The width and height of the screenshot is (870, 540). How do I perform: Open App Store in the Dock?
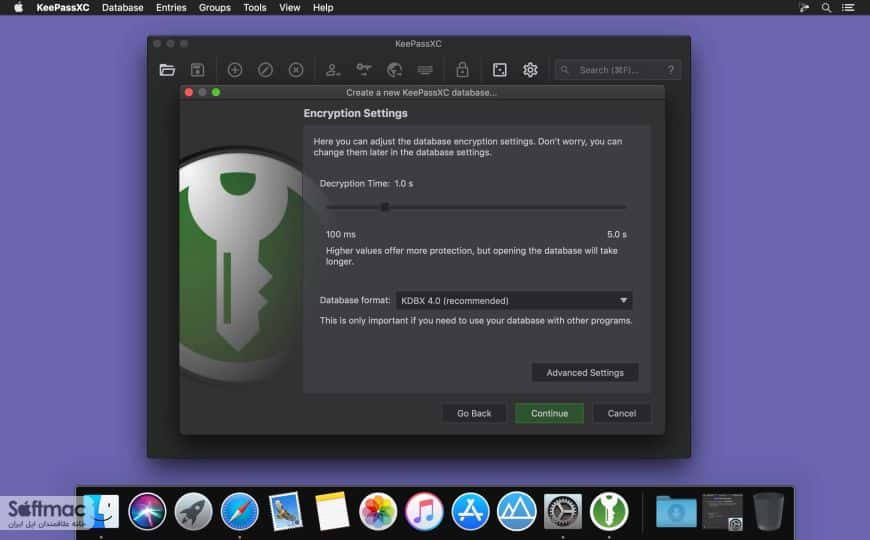point(470,511)
